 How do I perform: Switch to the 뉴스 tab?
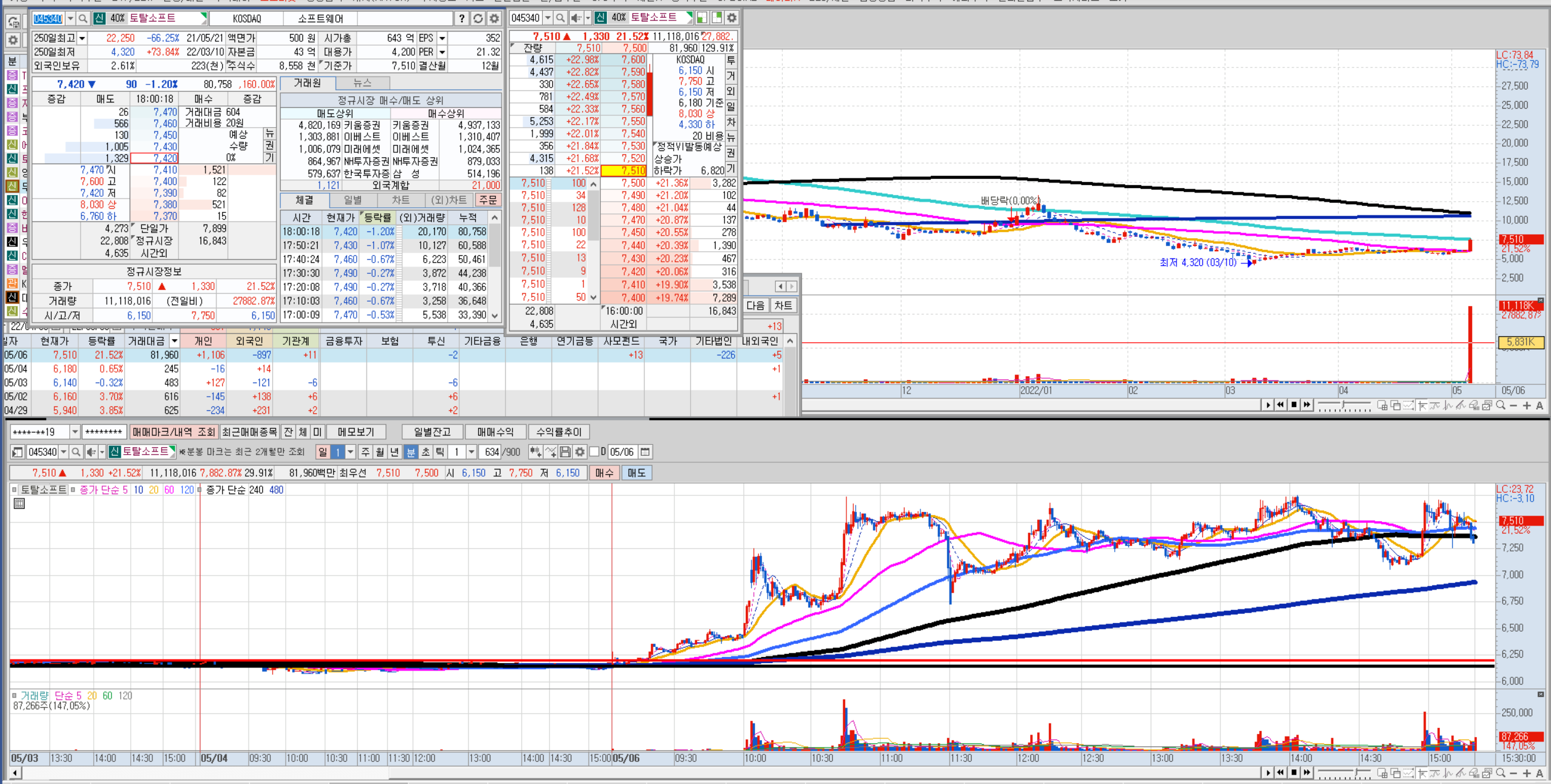tap(362, 83)
